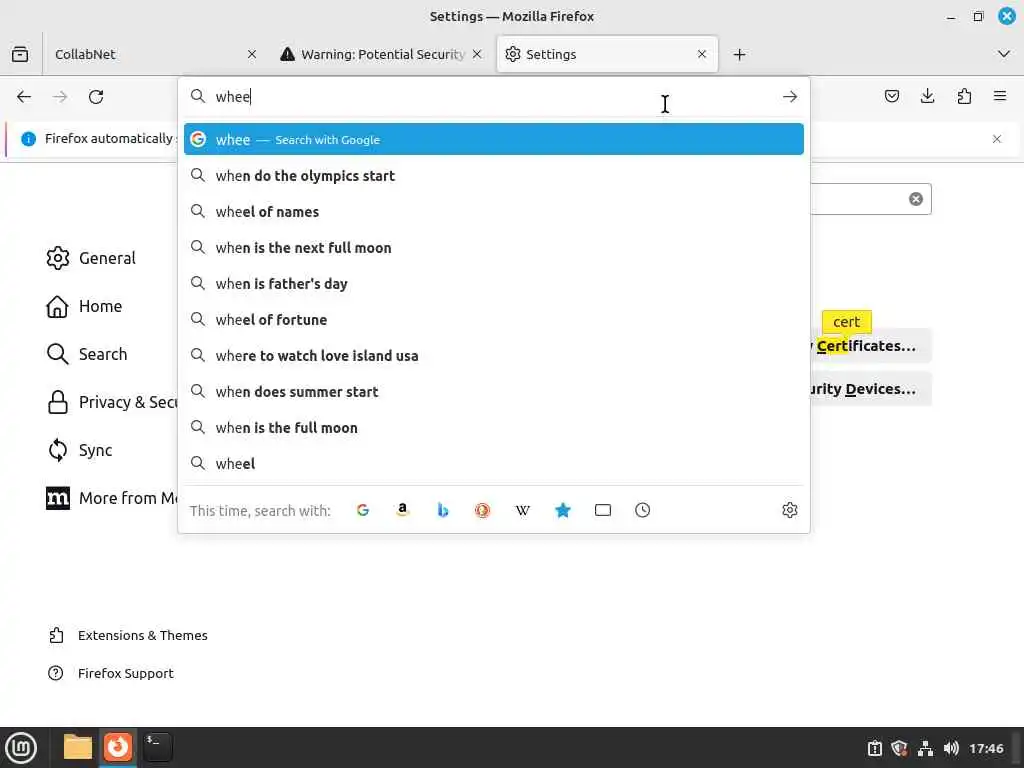Open Privacy & Security category
The image size is (1024, 768).
click(x=112, y=402)
